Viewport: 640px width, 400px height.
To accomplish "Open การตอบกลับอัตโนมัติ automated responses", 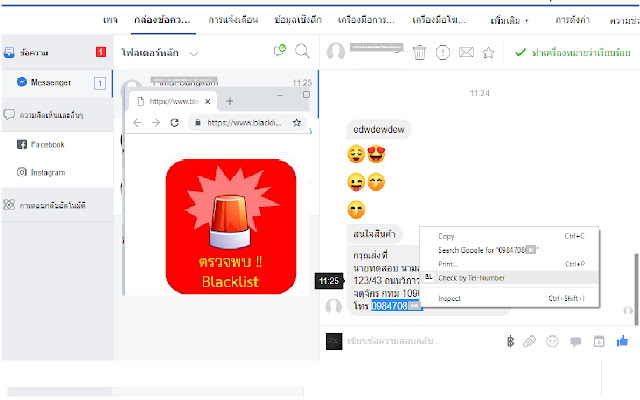I will (56, 205).
